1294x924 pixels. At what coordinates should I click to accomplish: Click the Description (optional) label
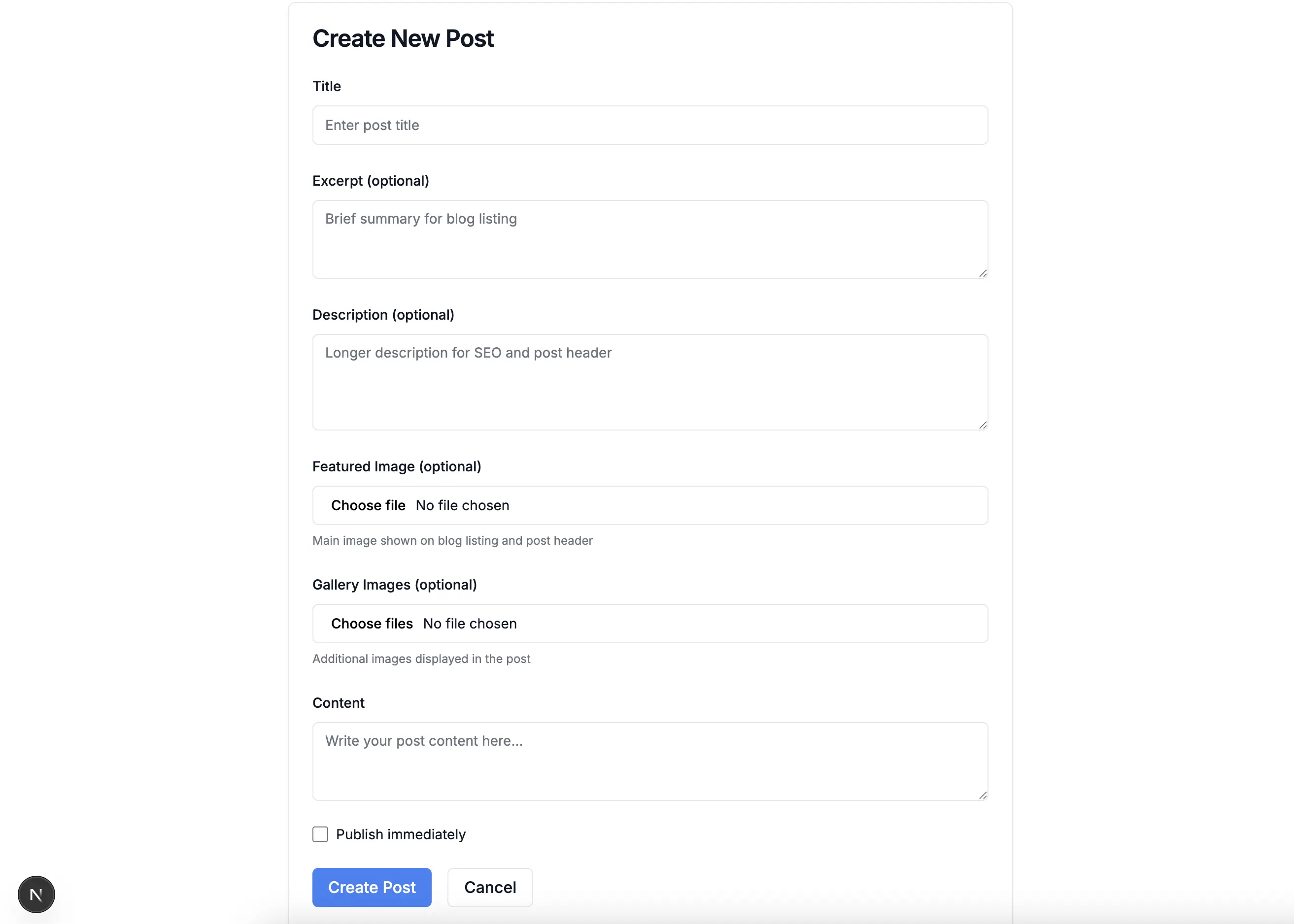[384, 314]
